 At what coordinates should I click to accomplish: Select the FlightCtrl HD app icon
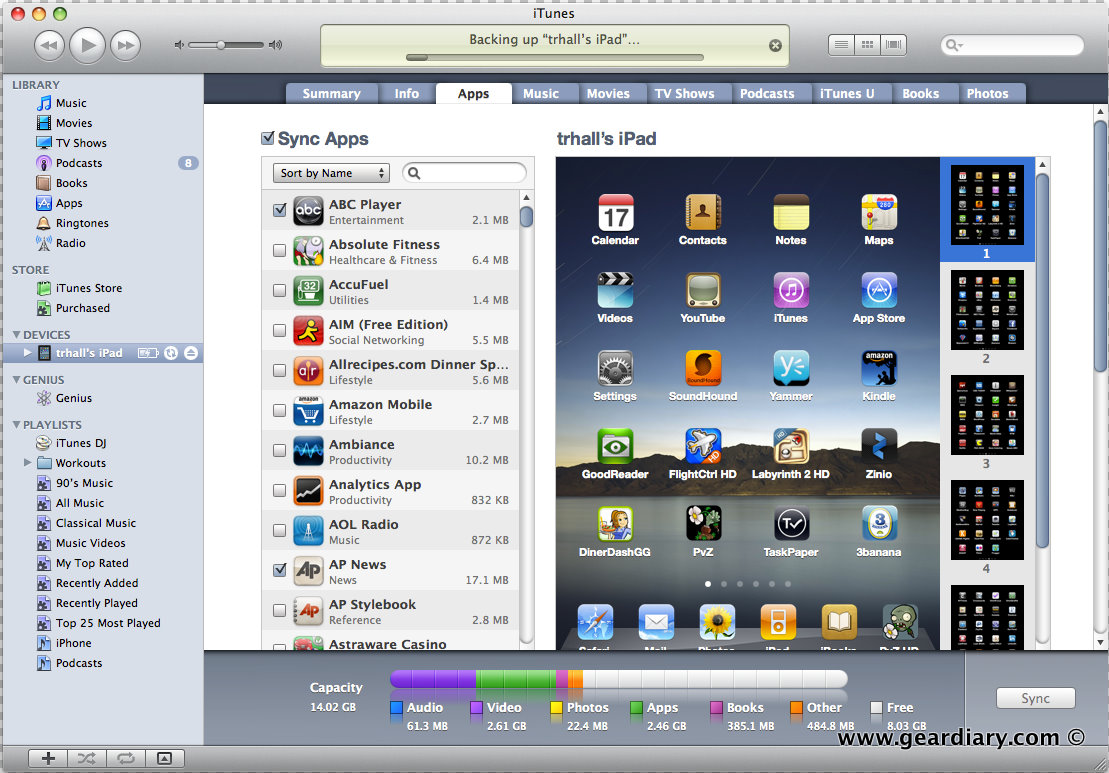[703, 446]
